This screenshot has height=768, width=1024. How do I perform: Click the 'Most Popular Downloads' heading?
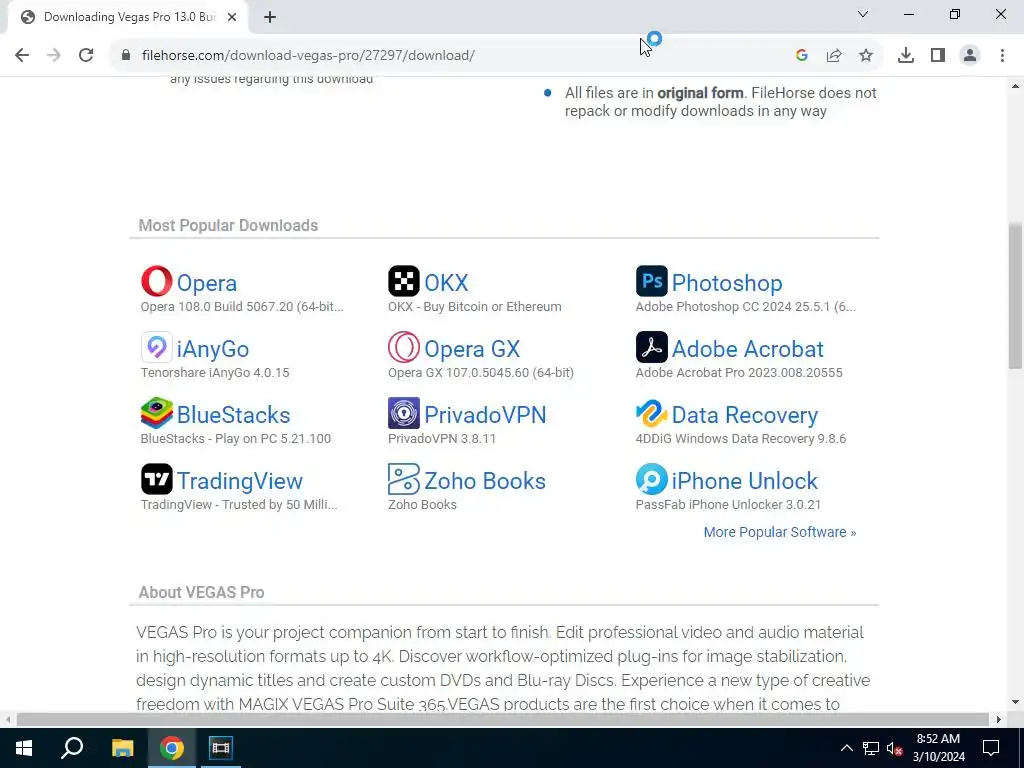click(x=228, y=225)
